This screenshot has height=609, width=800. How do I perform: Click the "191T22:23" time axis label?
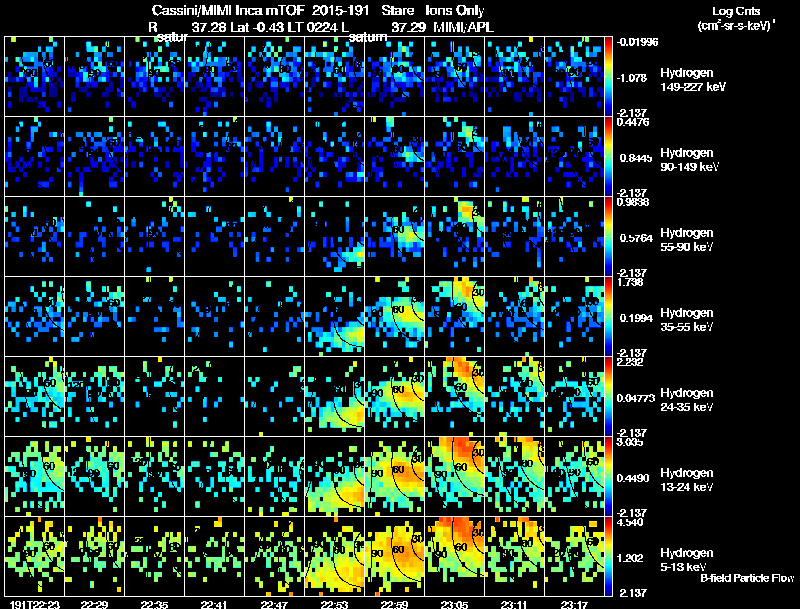pos(34,605)
